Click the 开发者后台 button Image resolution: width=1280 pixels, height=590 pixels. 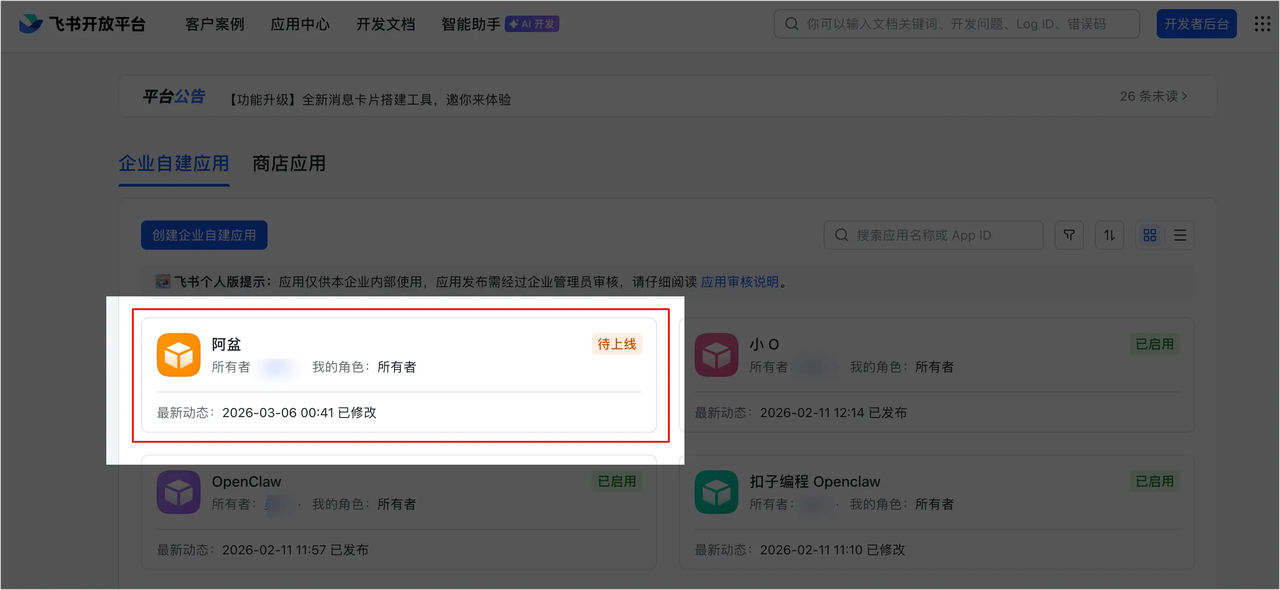[x=1196, y=24]
